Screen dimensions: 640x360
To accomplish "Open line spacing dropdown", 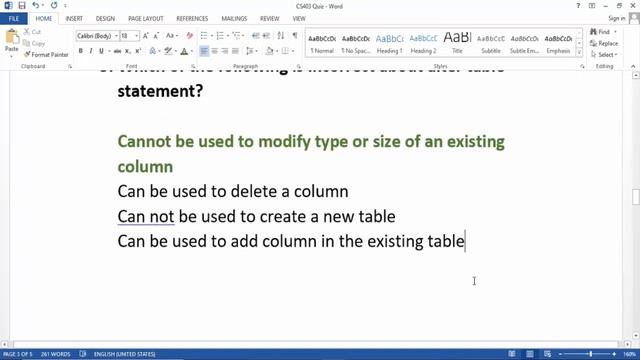I will click(x=251, y=51).
